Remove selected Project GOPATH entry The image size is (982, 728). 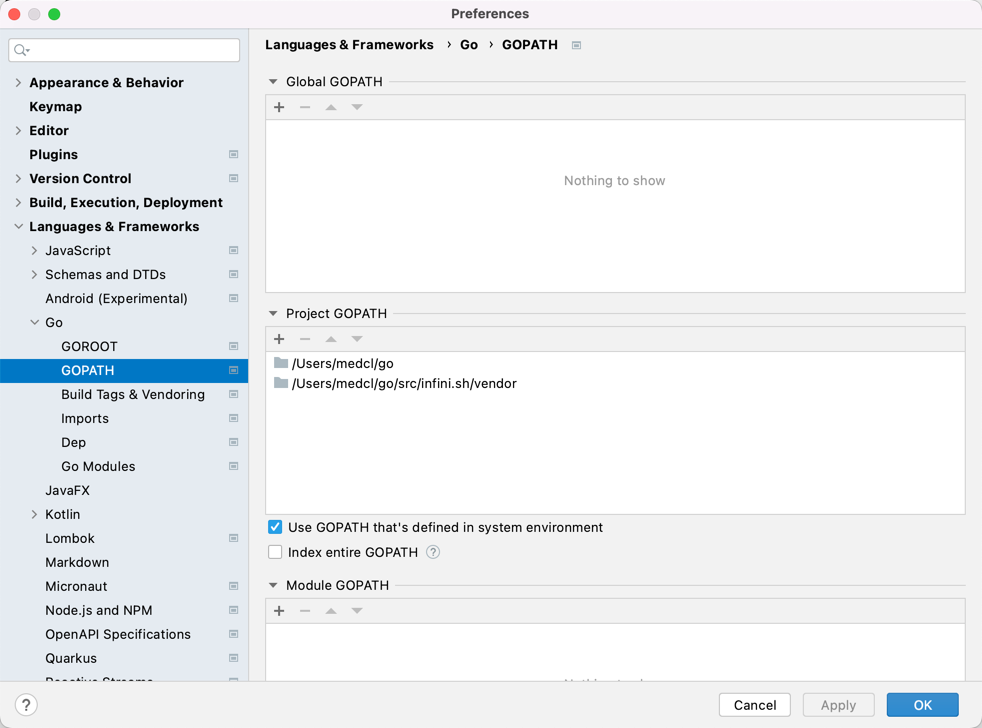(x=305, y=339)
